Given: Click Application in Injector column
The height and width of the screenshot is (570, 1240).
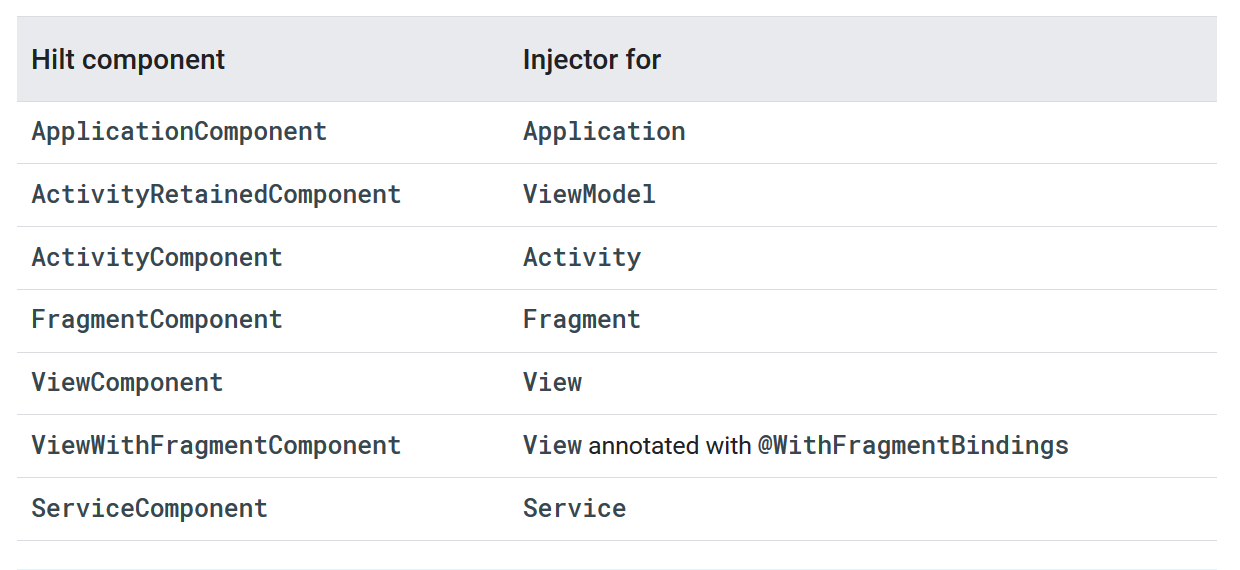Looking at the screenshot, I should (604, 131).
